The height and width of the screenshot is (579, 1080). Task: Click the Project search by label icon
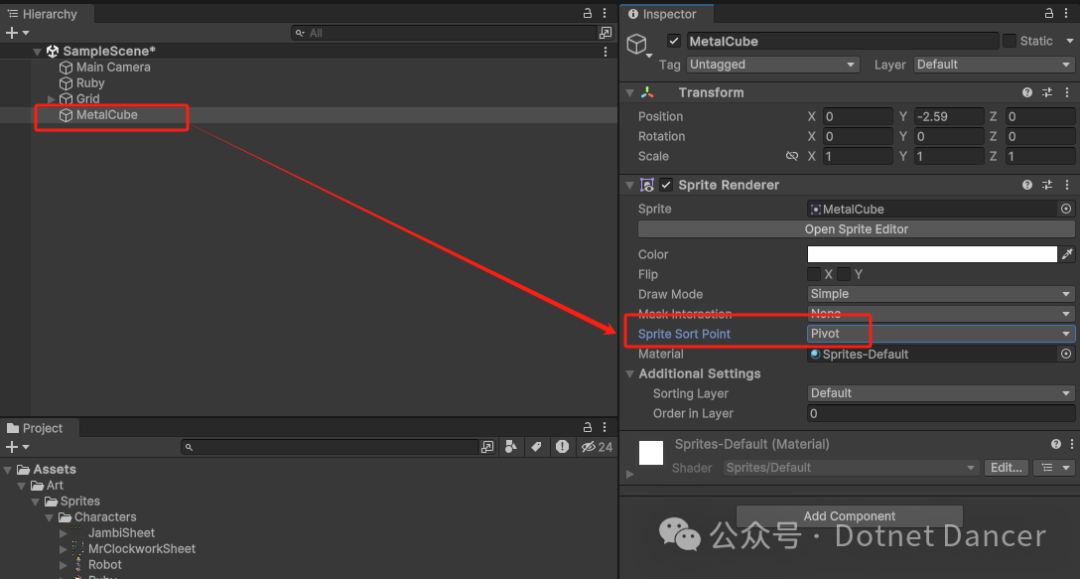[x=536, y=447]
